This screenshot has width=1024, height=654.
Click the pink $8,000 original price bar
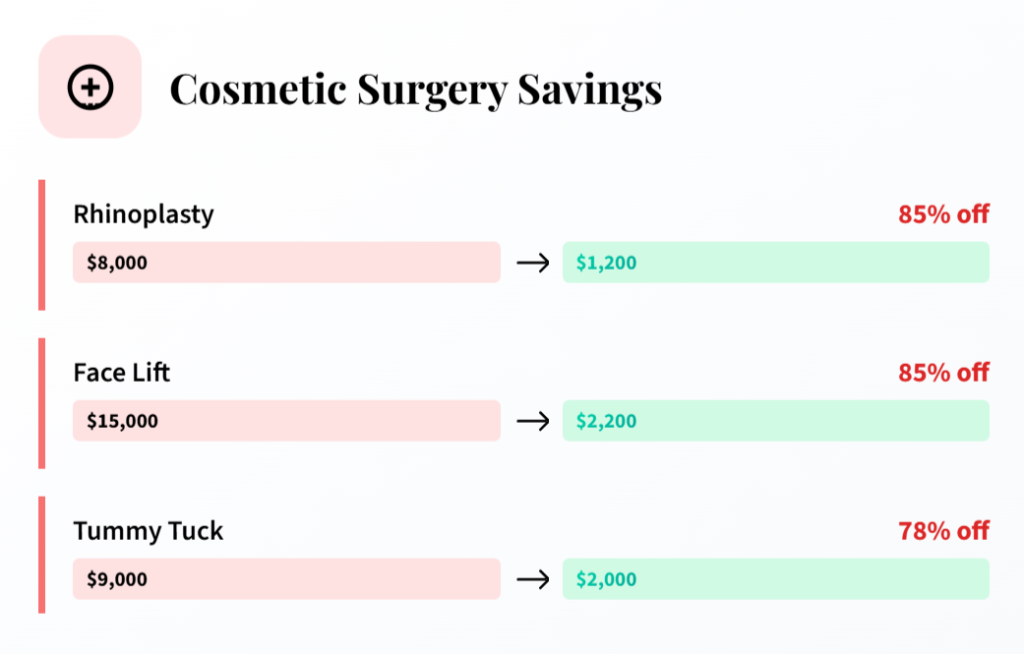286,263
